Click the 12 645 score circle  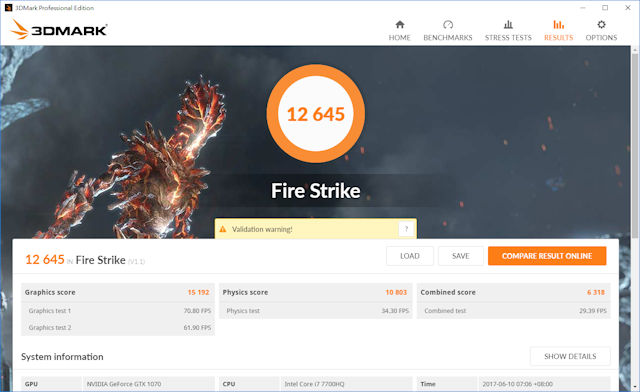point(316,114)
